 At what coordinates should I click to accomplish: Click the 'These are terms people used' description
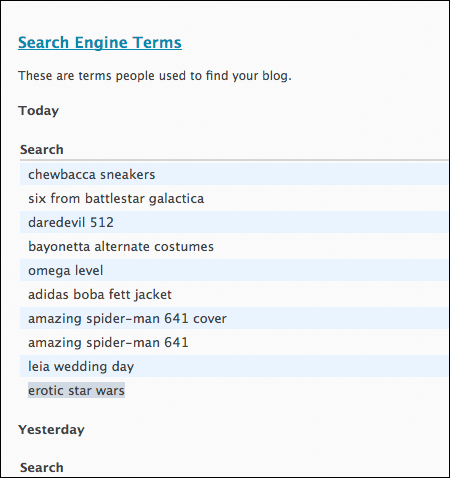pos(155,76)
